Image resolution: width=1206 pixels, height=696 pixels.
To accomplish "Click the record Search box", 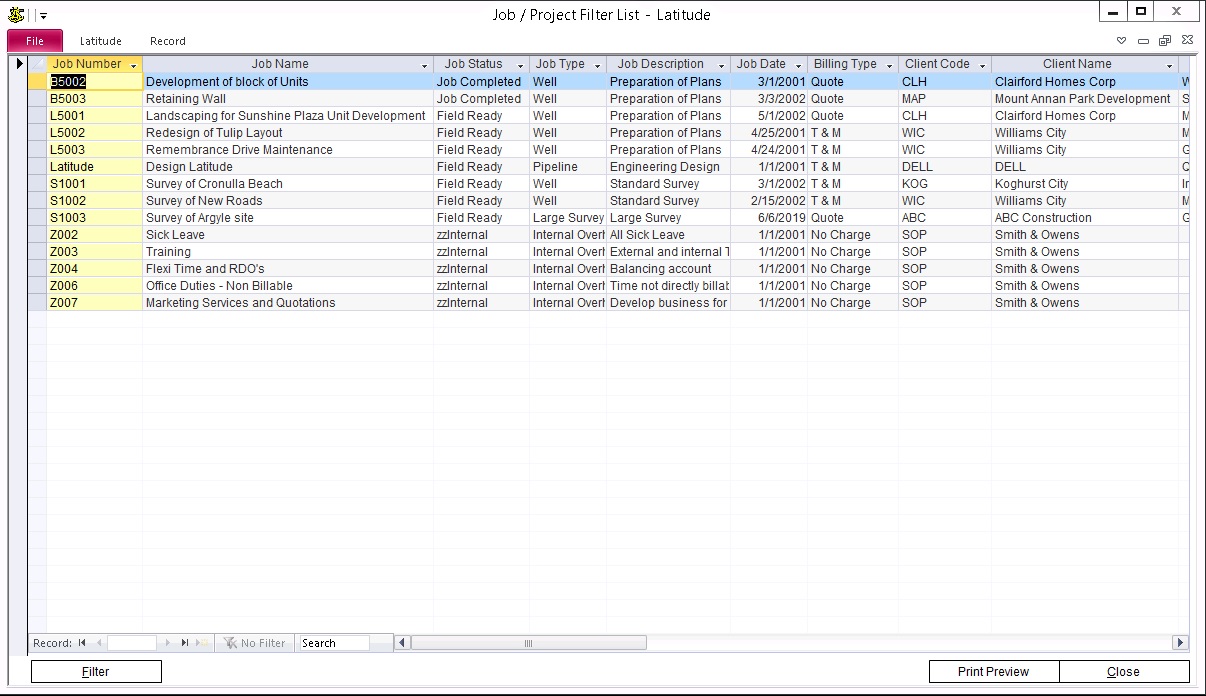I will coord(334,643).
